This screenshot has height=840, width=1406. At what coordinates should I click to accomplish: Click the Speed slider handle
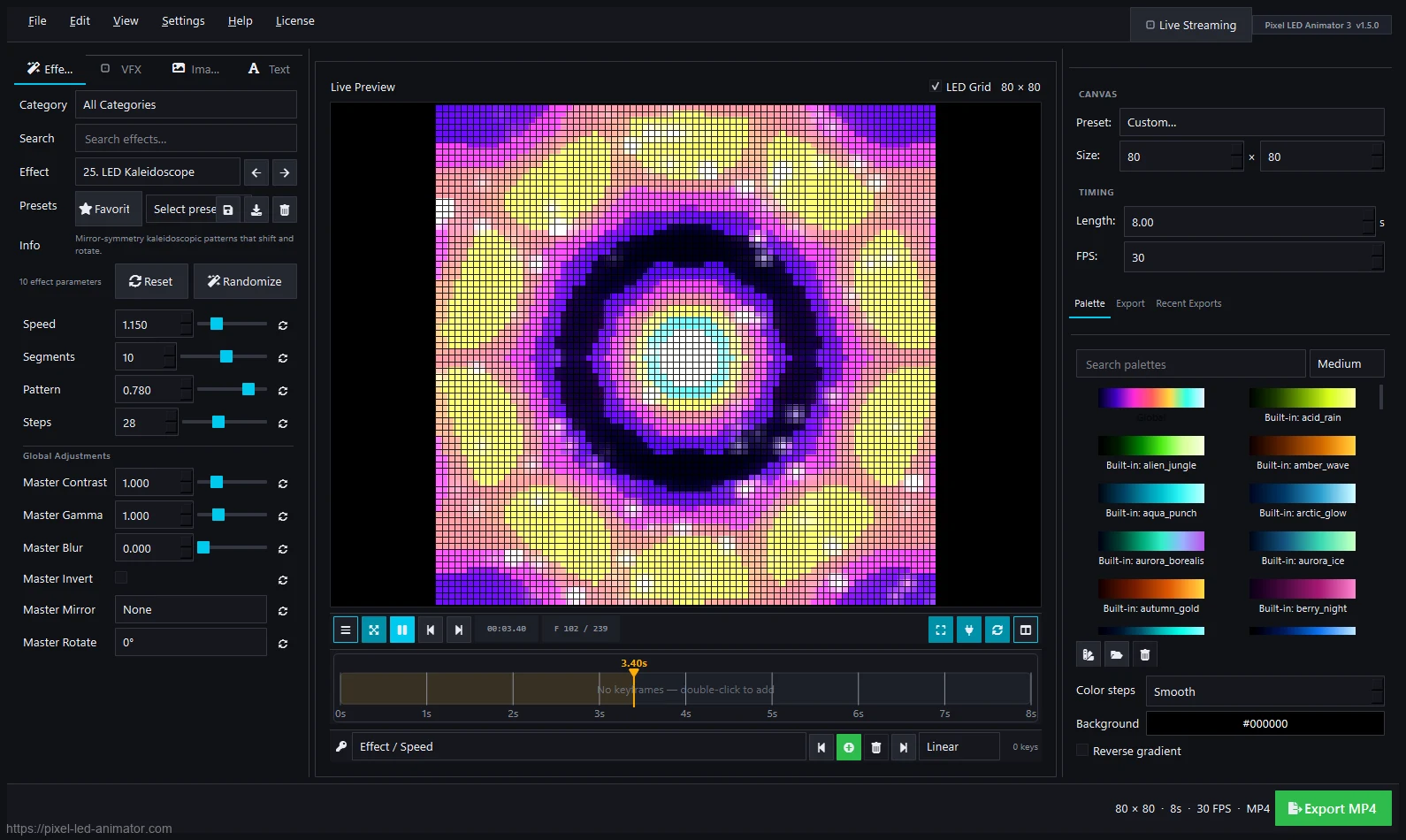click(217, 324)
